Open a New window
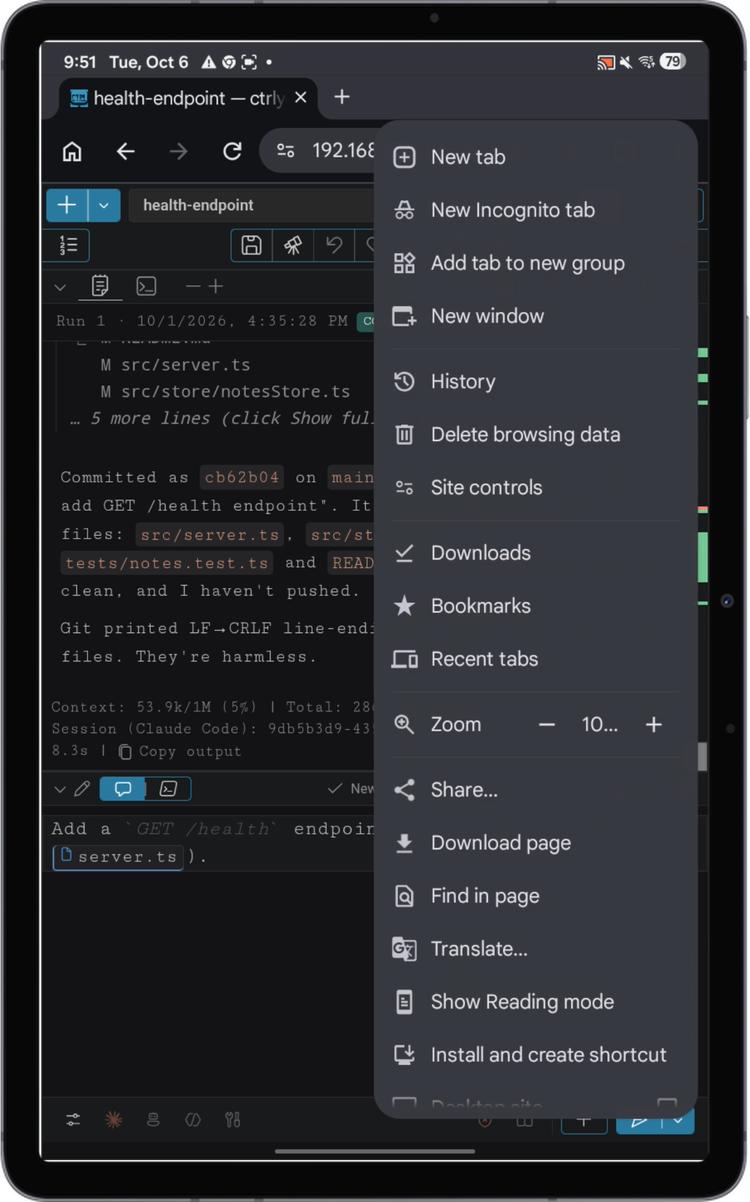This screenshot has height=1202, width=750. coord(535,316)
